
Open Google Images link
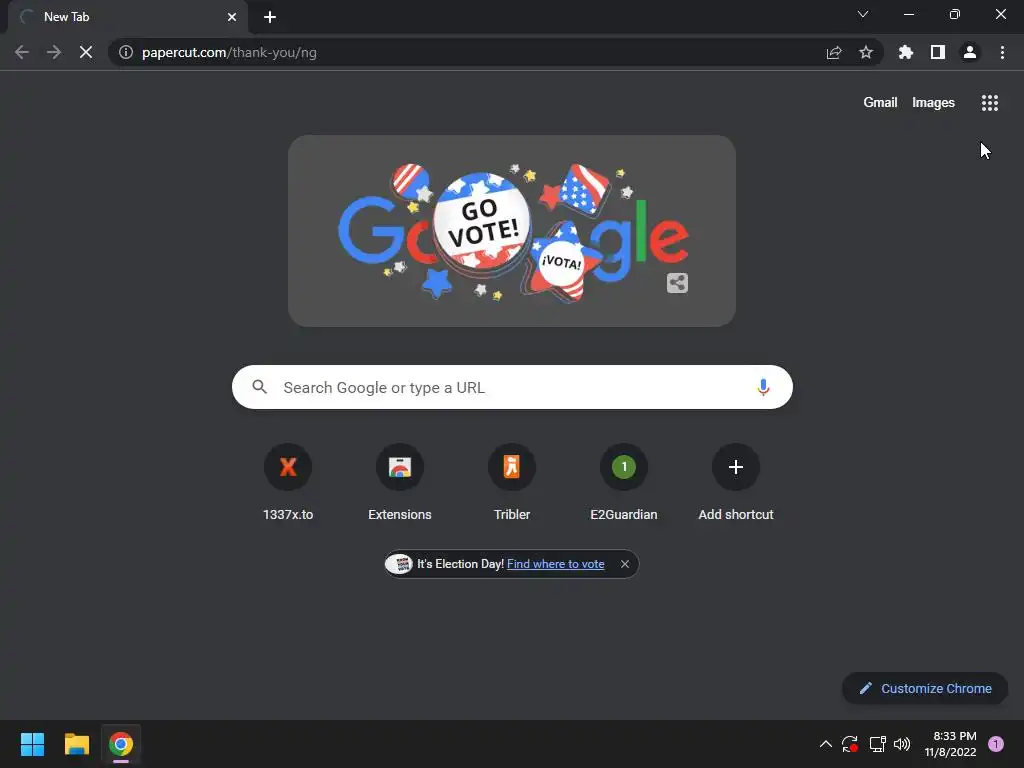pos(933,103)
